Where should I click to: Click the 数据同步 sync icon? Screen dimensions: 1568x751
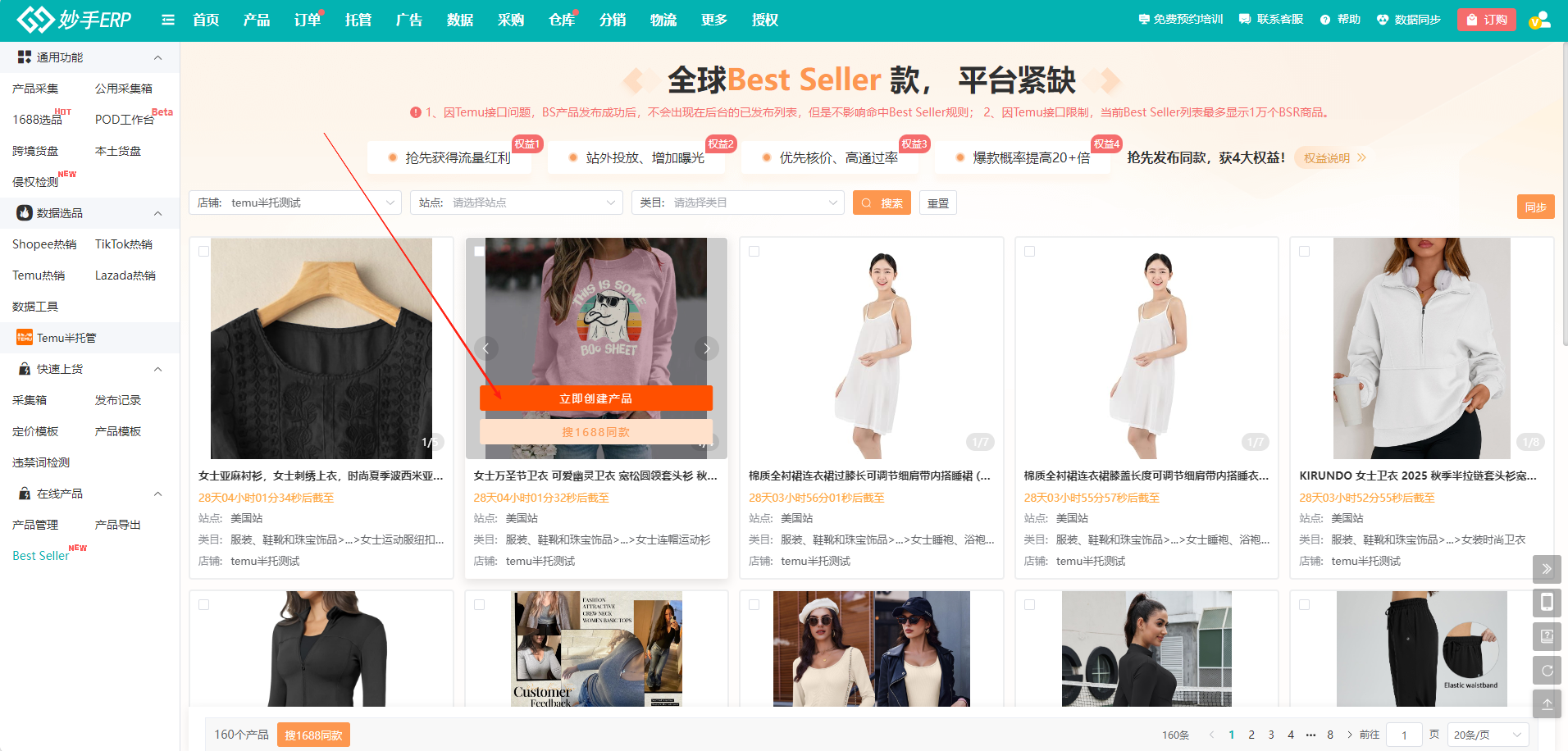coord(1383,20)
